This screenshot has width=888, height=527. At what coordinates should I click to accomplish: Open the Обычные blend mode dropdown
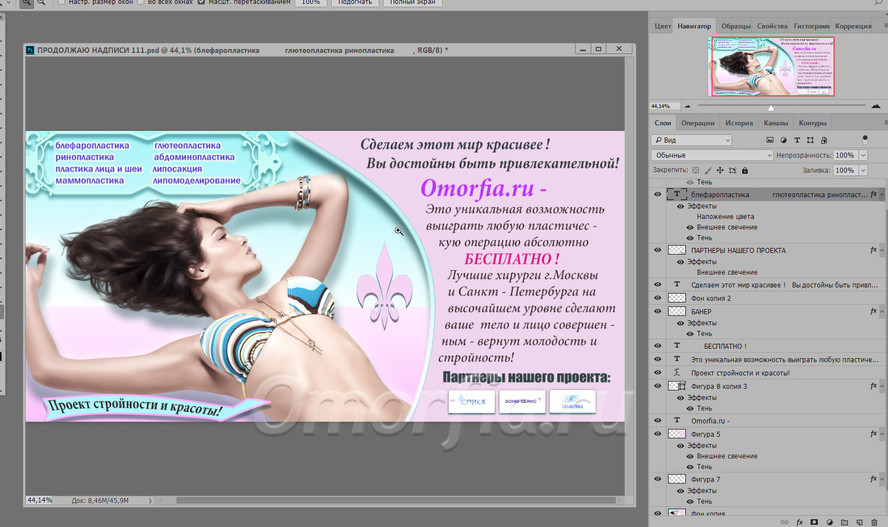coord(712,155)
